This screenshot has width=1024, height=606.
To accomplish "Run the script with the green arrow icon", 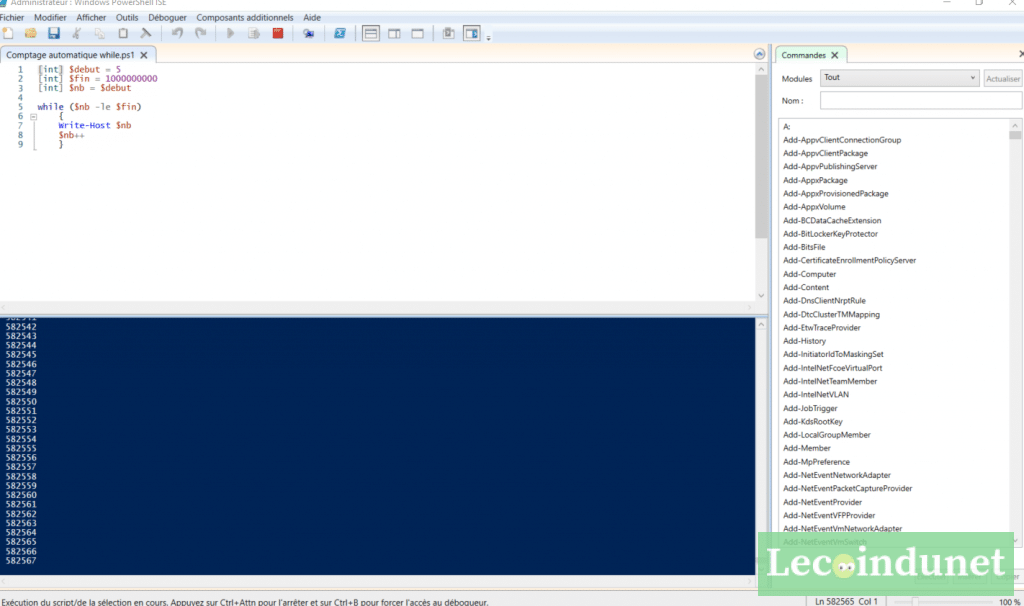I will click(229, 33).
